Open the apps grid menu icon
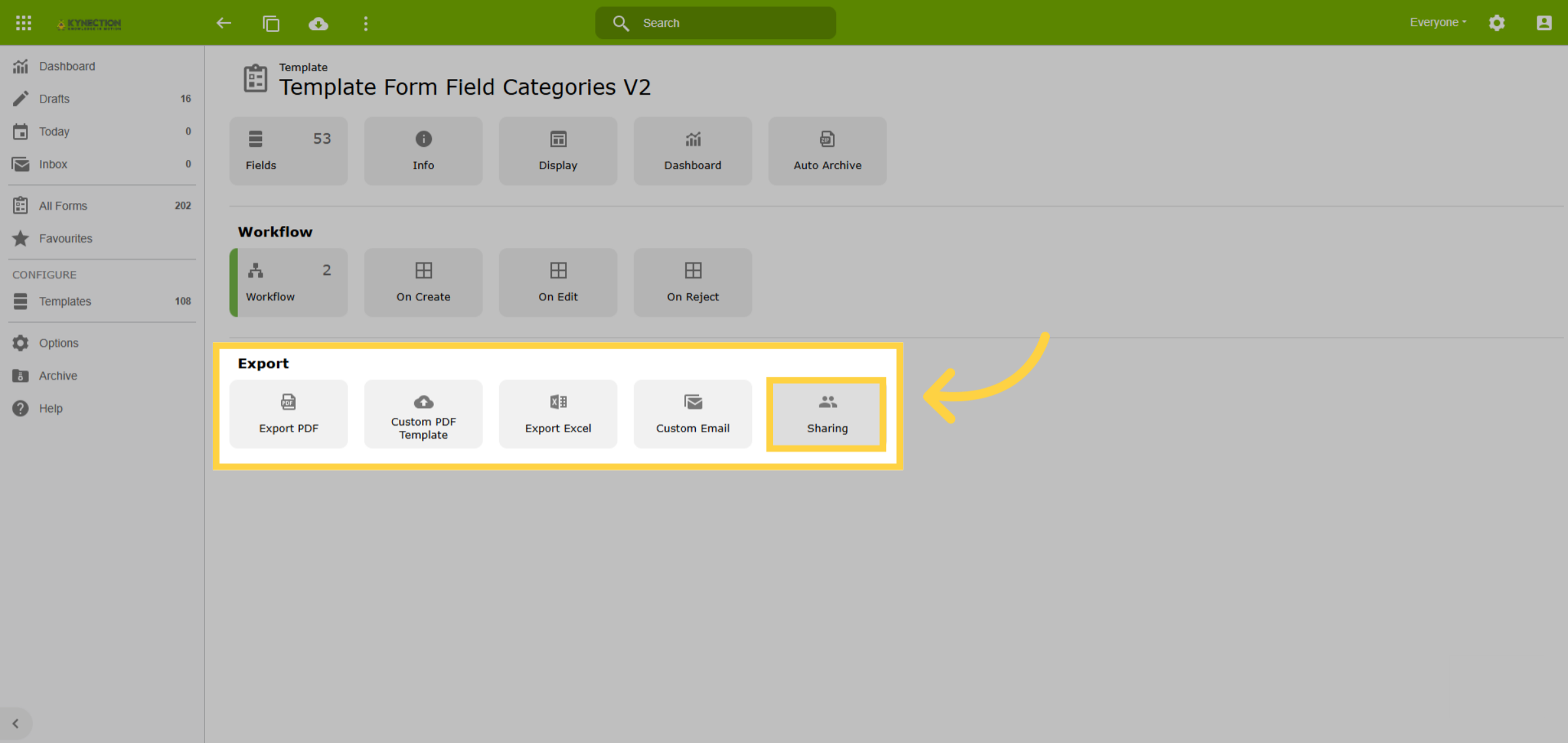The image size is (1568, 743). click(24, 23)
